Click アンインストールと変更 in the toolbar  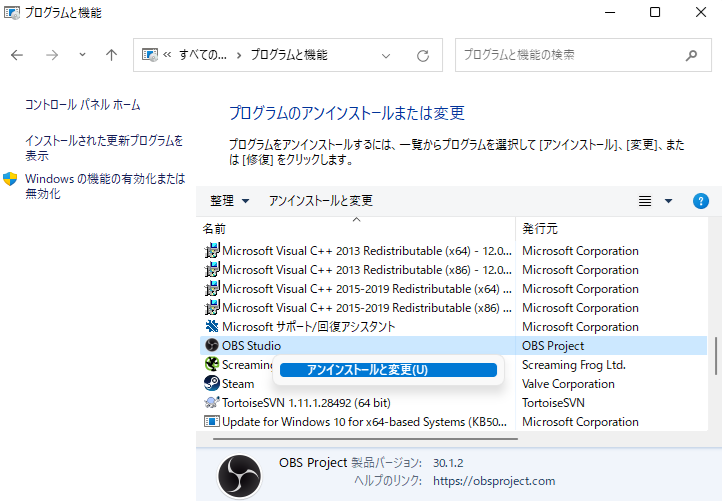click(x=320, y=201)
